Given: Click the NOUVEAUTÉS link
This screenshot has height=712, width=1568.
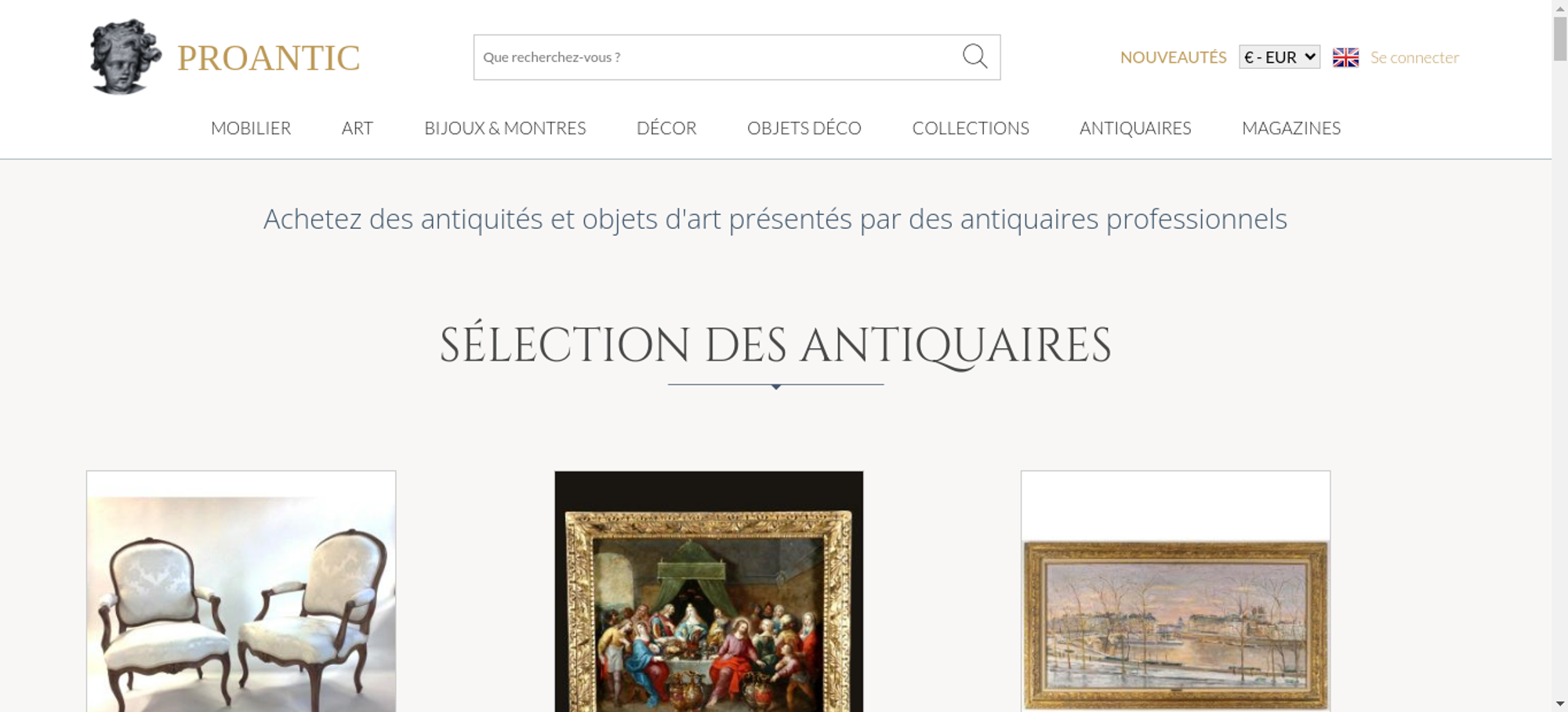Looking at the screenshot, I should coord(1173,57).
